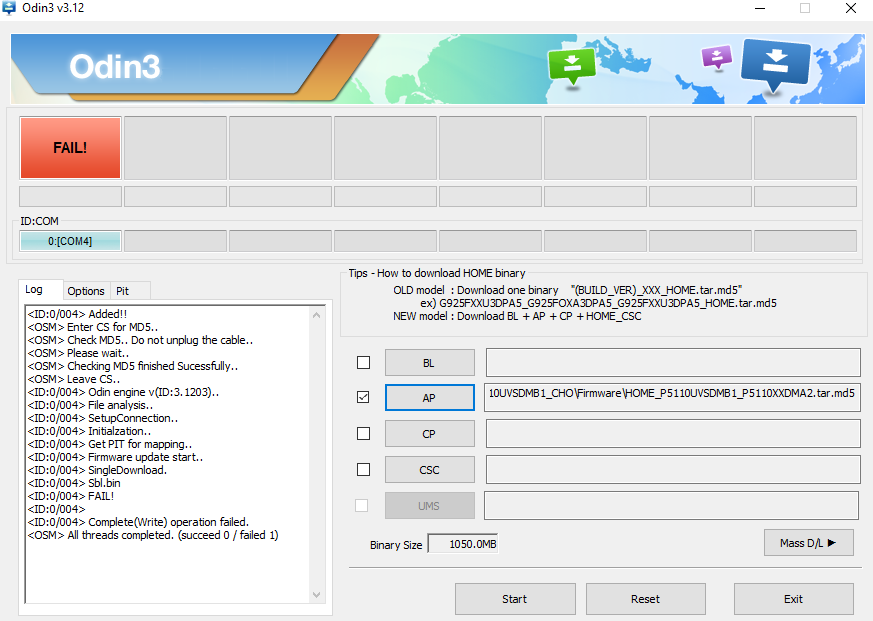This screenshot has width=873, height=621.
Task: Start the firmware flash
Action: click(515, 599)
